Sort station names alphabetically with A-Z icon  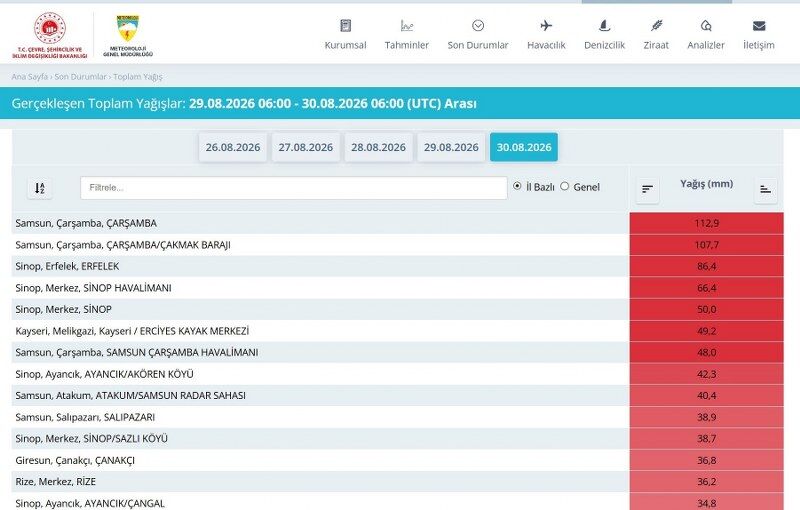point(40,188)
